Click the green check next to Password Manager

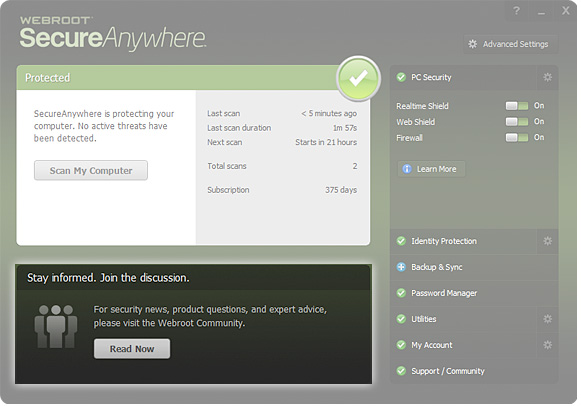pos(401,293)
